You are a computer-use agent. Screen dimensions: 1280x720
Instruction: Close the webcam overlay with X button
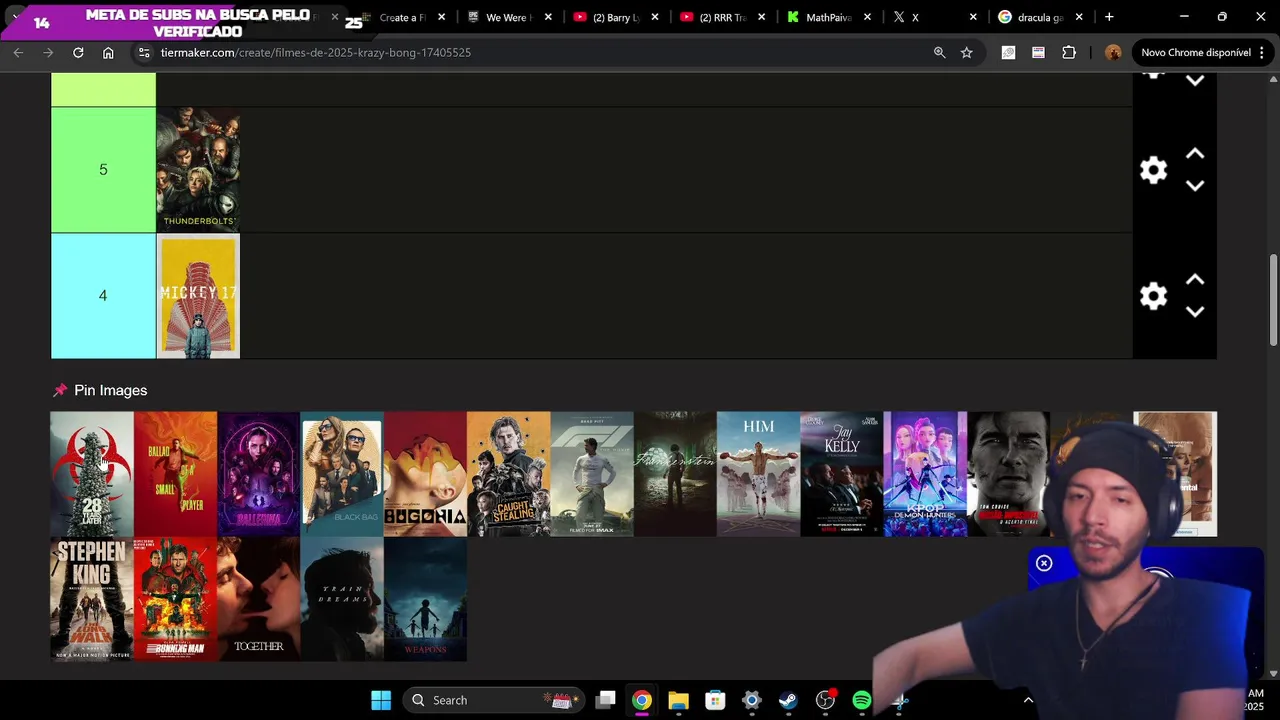pos(1044,563)
